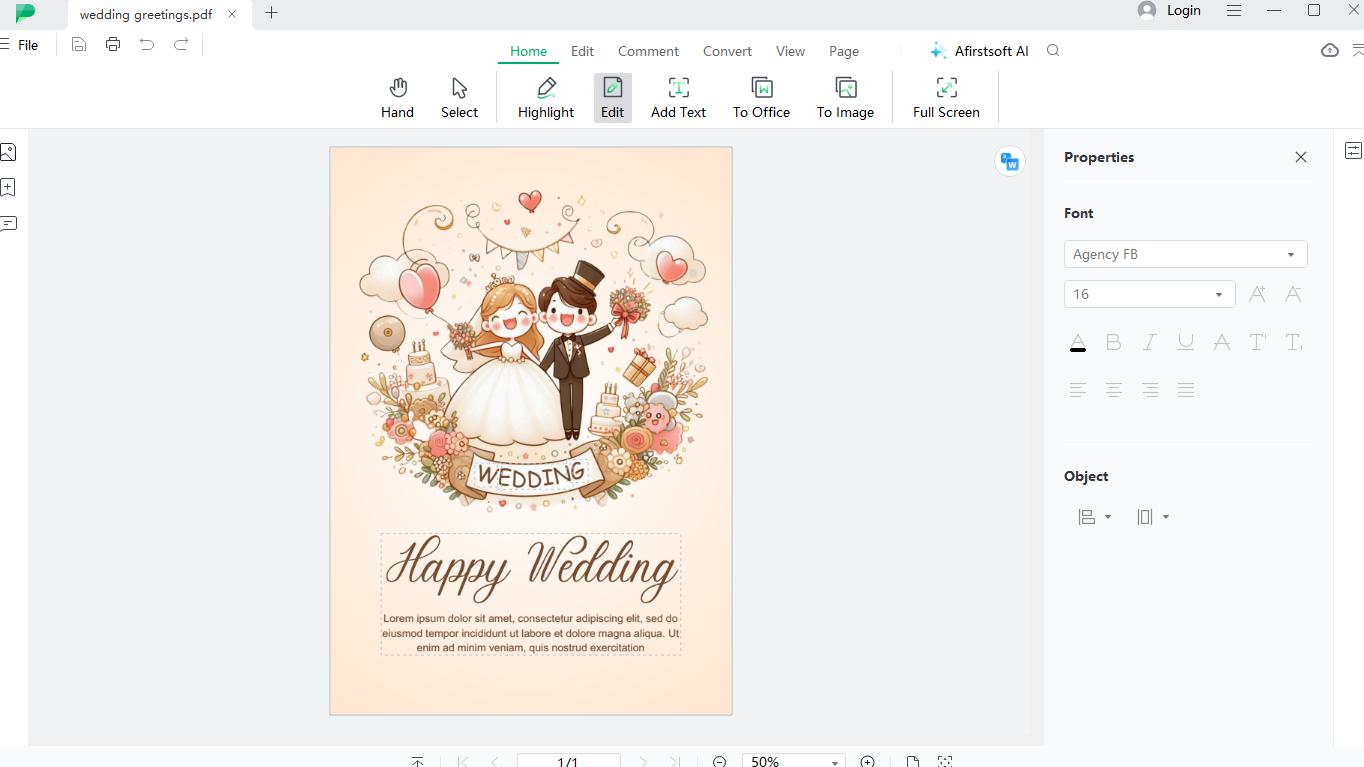Close the Properties panel

coord(1301,157)
